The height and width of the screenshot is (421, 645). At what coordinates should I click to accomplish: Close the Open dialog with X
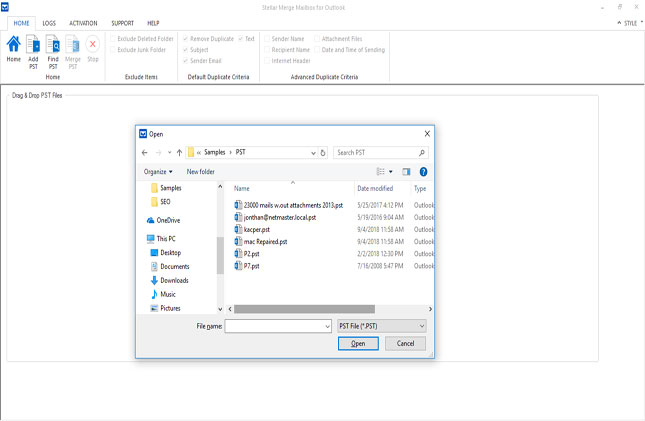tap(427, 134)
